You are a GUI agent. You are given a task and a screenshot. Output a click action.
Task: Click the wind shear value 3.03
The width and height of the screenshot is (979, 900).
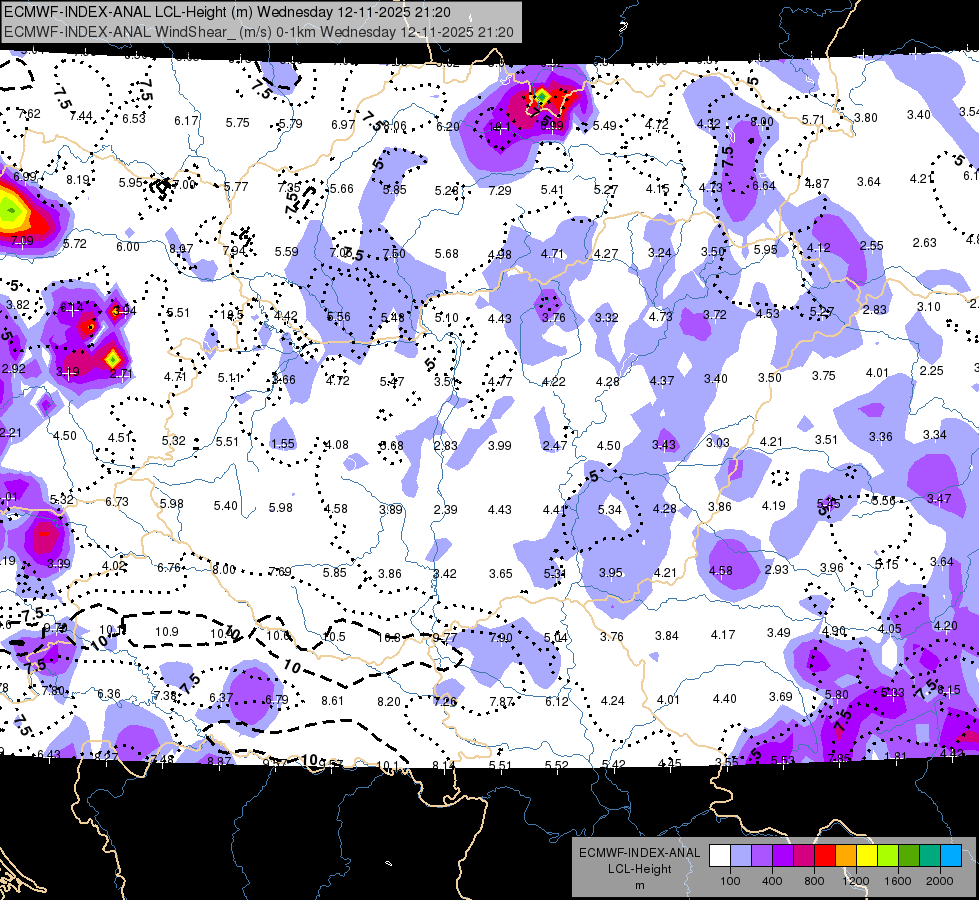point(717,442)
